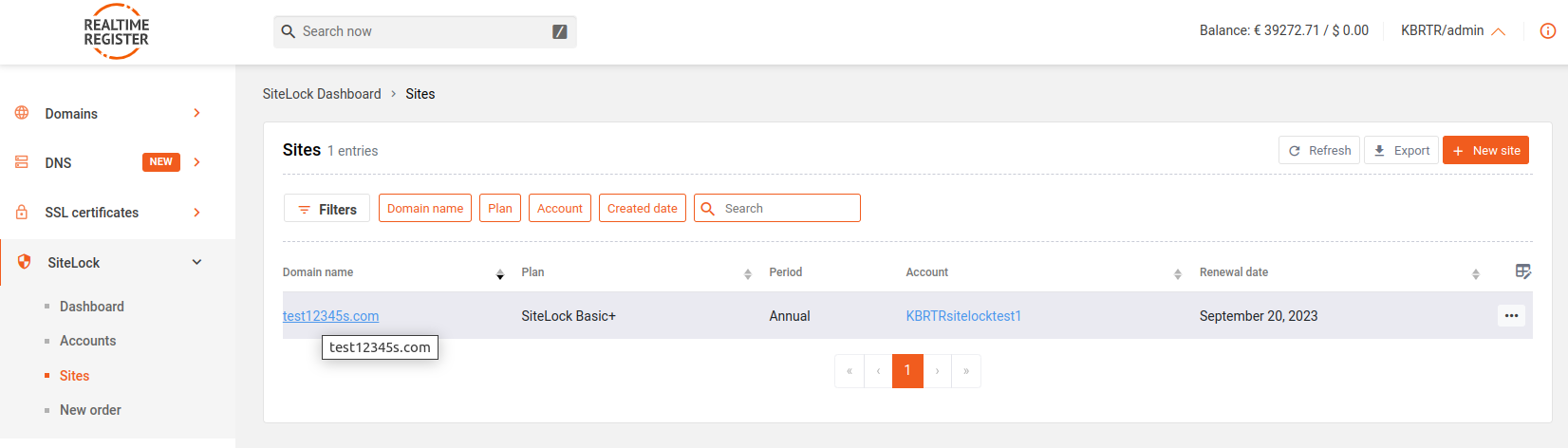Click the SiteLock Basic+ plan cell
1568x448 pixels.
tap(569, 316)
